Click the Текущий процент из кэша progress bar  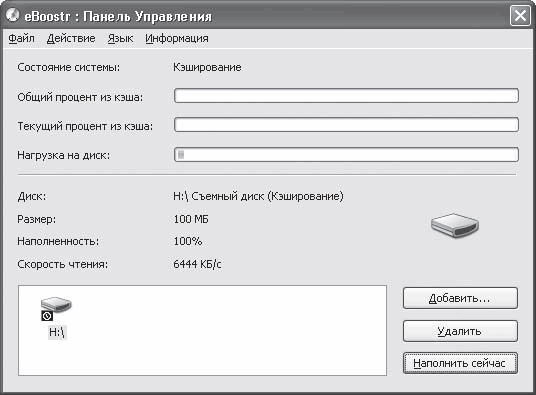pyautogui.click(x=346, y=125)
